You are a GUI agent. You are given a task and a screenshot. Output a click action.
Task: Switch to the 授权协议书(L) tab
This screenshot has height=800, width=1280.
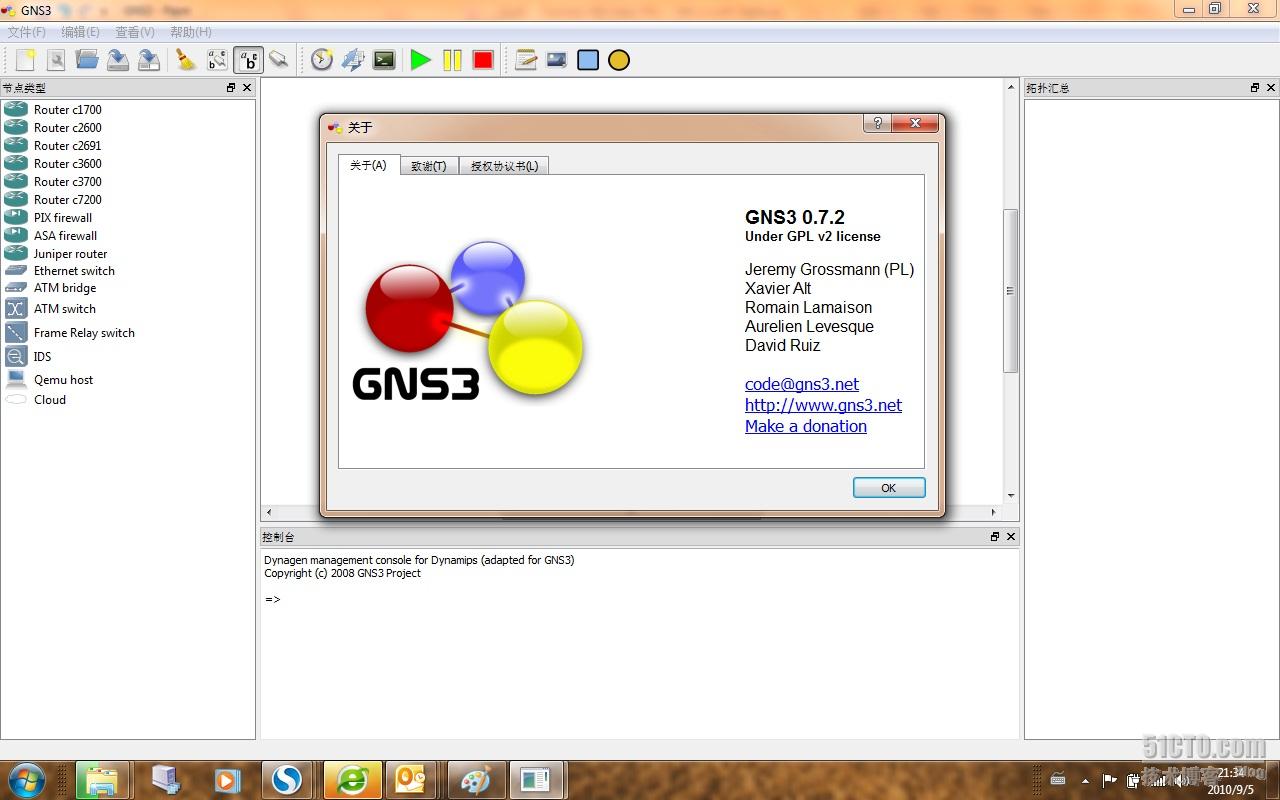504,166
